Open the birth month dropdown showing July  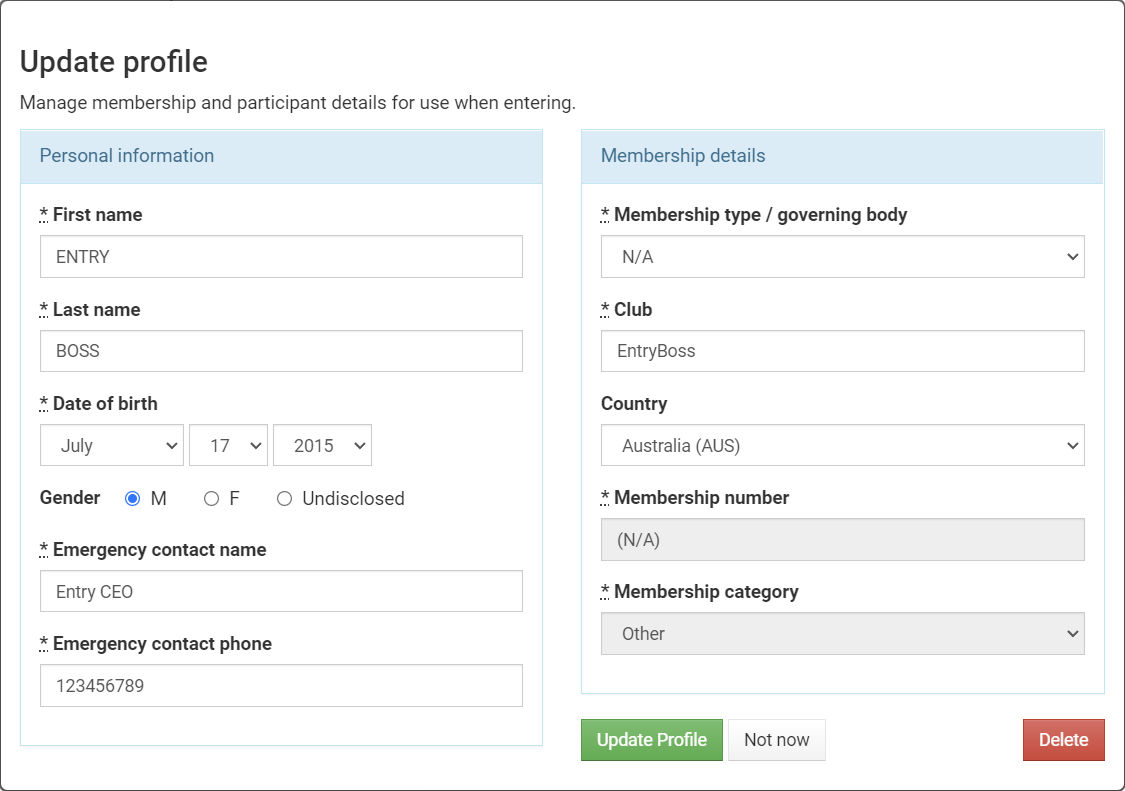(111, 445)
